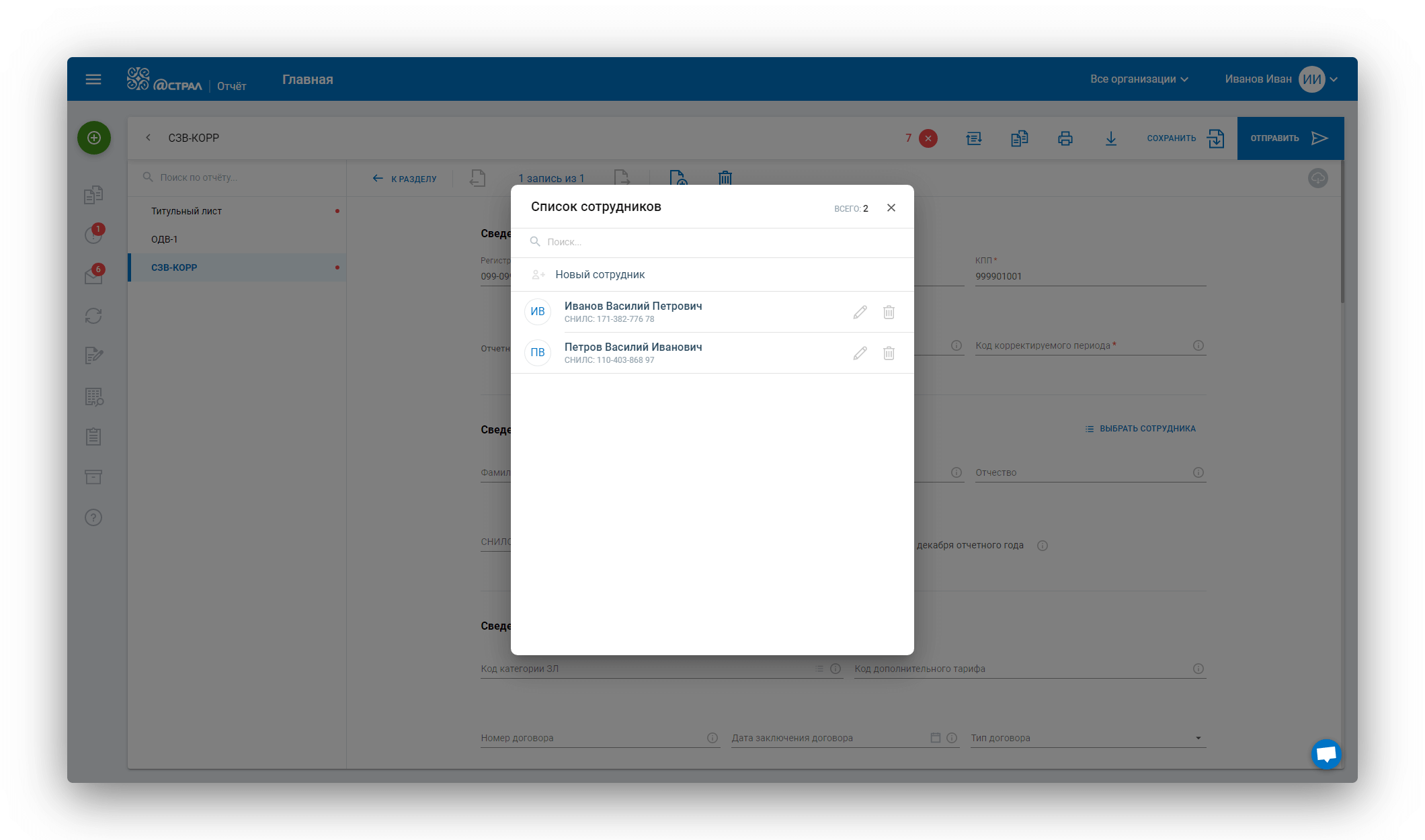
Task: Expand the Тип договора dropdown
Action: tap(1087, 738)
